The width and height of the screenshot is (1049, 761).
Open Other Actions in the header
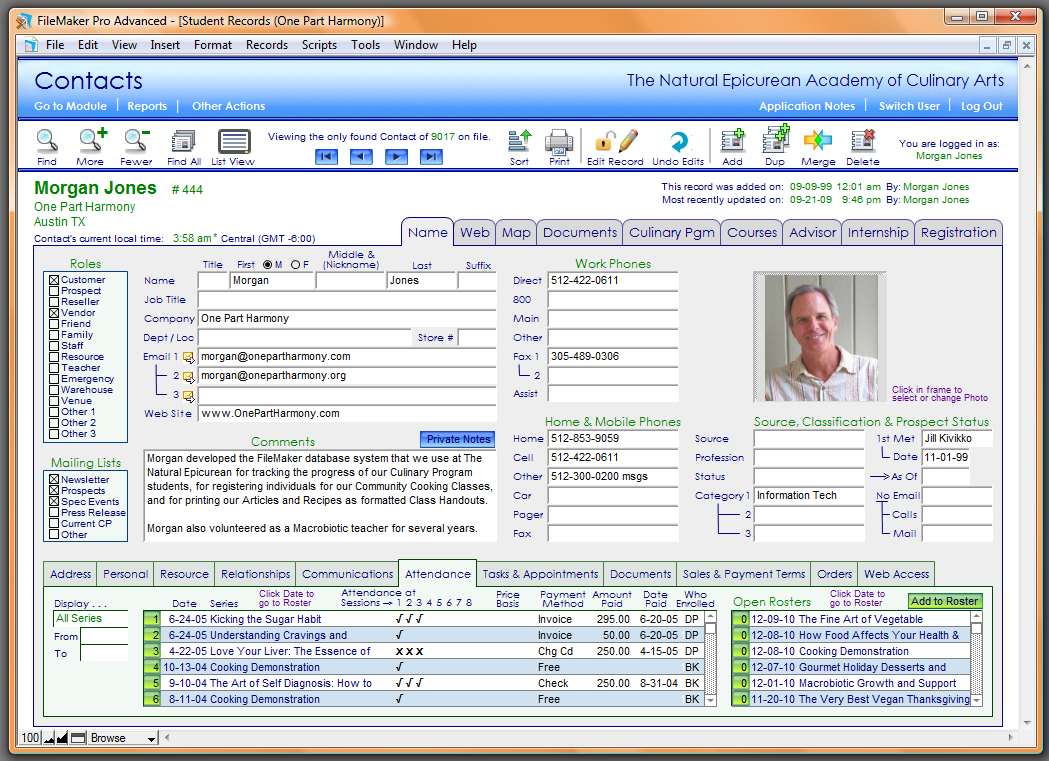coord(228,106)
